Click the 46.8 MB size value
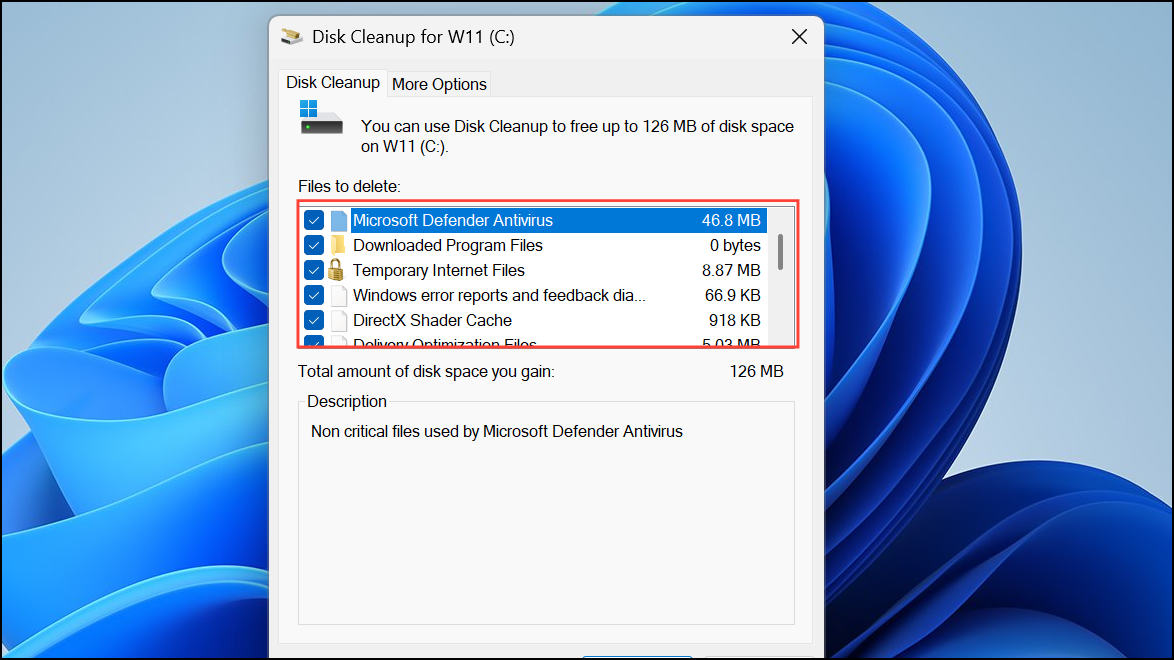Viewport: 1174px width, 660px height. 731,220
